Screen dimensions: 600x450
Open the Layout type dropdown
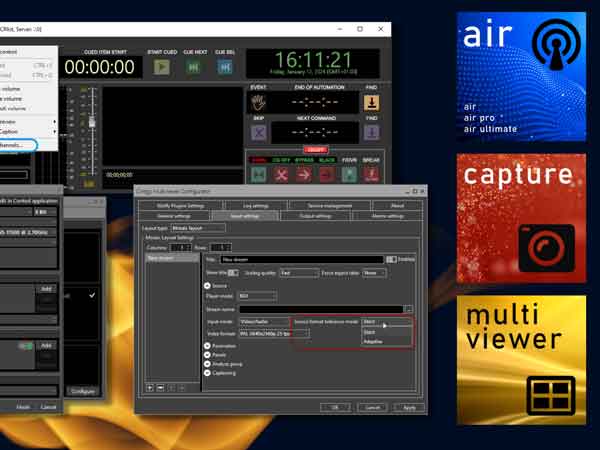coord(198,228)
